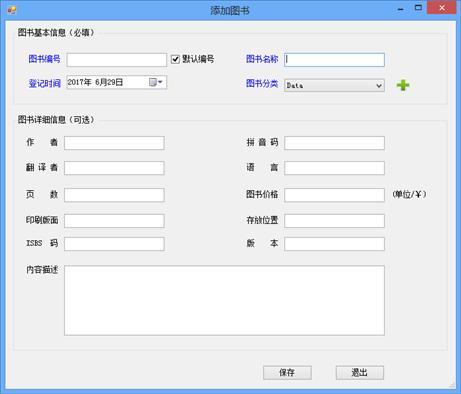Click the 内容描述 large text area
This screenshot has height=394, width=461.
(224, 300)
